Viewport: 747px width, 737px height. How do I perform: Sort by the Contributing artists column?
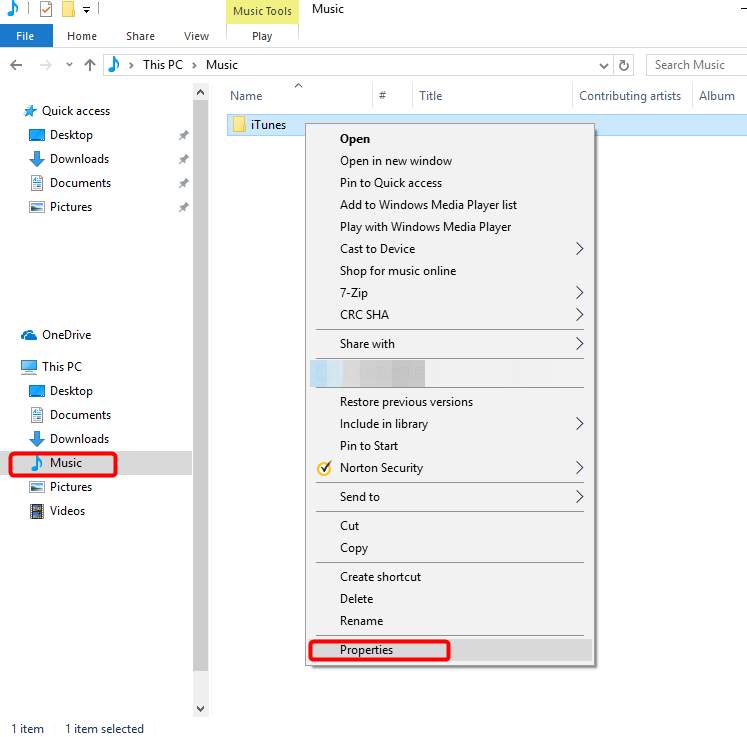[x=629, y=96]
